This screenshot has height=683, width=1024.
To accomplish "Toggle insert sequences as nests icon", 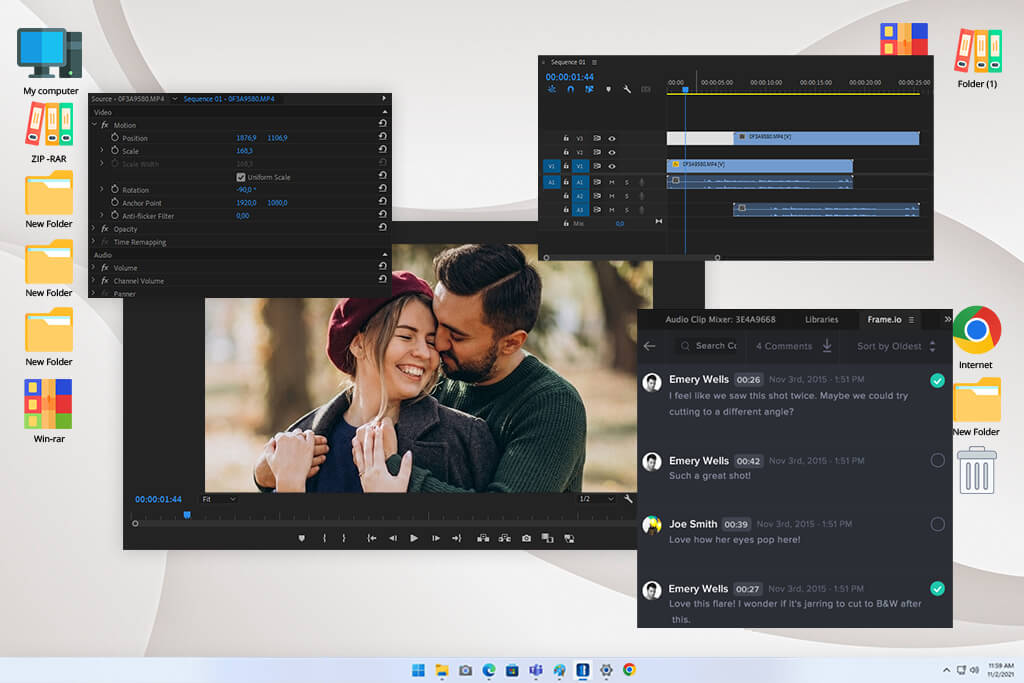I will 552,89.
